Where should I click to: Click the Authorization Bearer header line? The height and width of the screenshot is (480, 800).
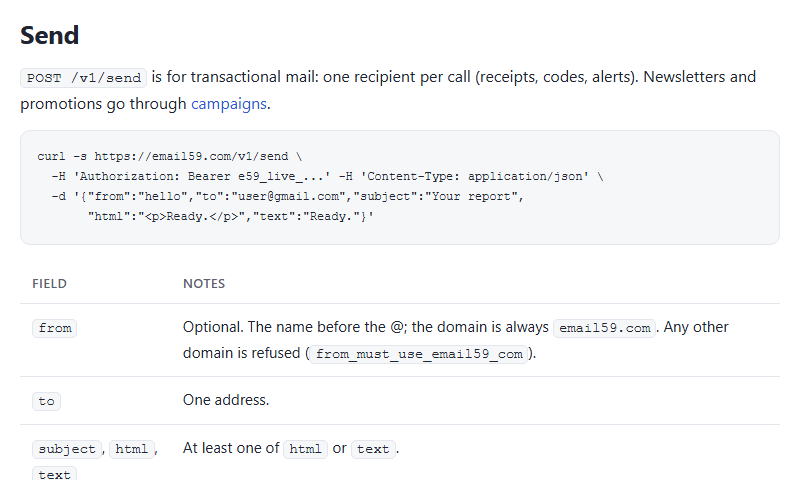pyautogui.click(x=328, y=176)
